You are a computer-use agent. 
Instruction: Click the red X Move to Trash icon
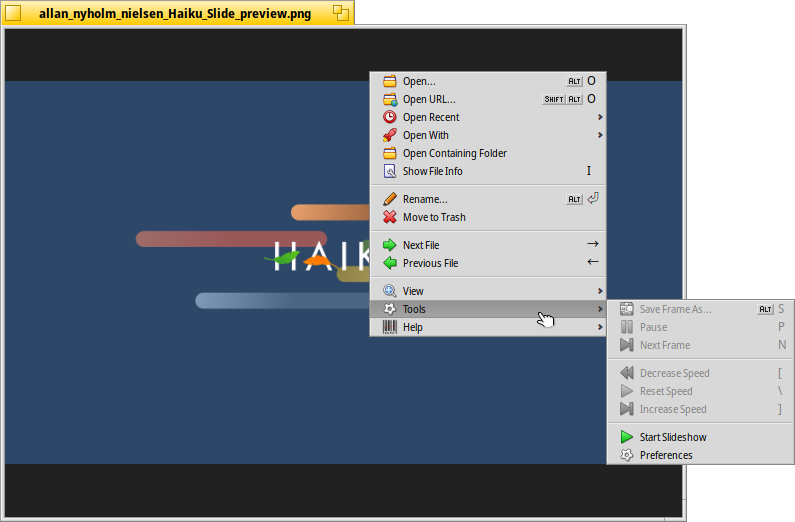[389, 217]
